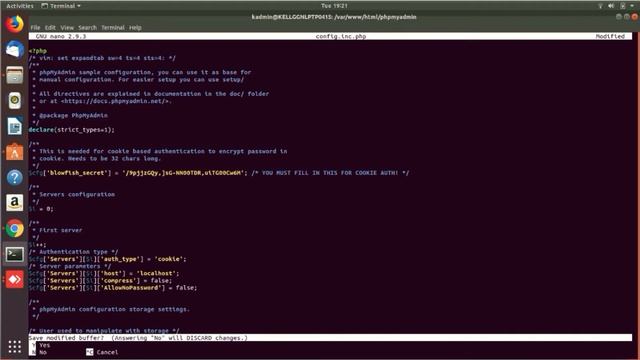Screen dimensions: 640x360
Task: Select the Terminal icon in dock
Action: (15, 254)
